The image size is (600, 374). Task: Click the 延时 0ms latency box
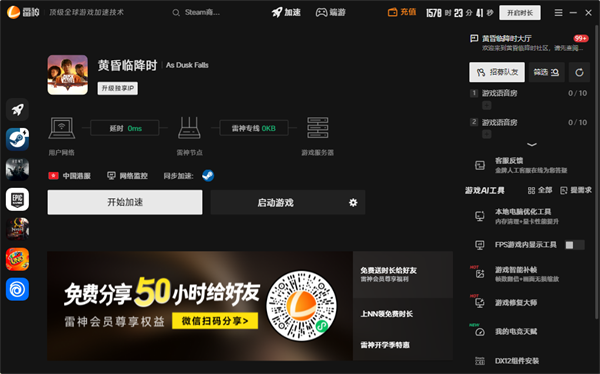click(125, 128)
